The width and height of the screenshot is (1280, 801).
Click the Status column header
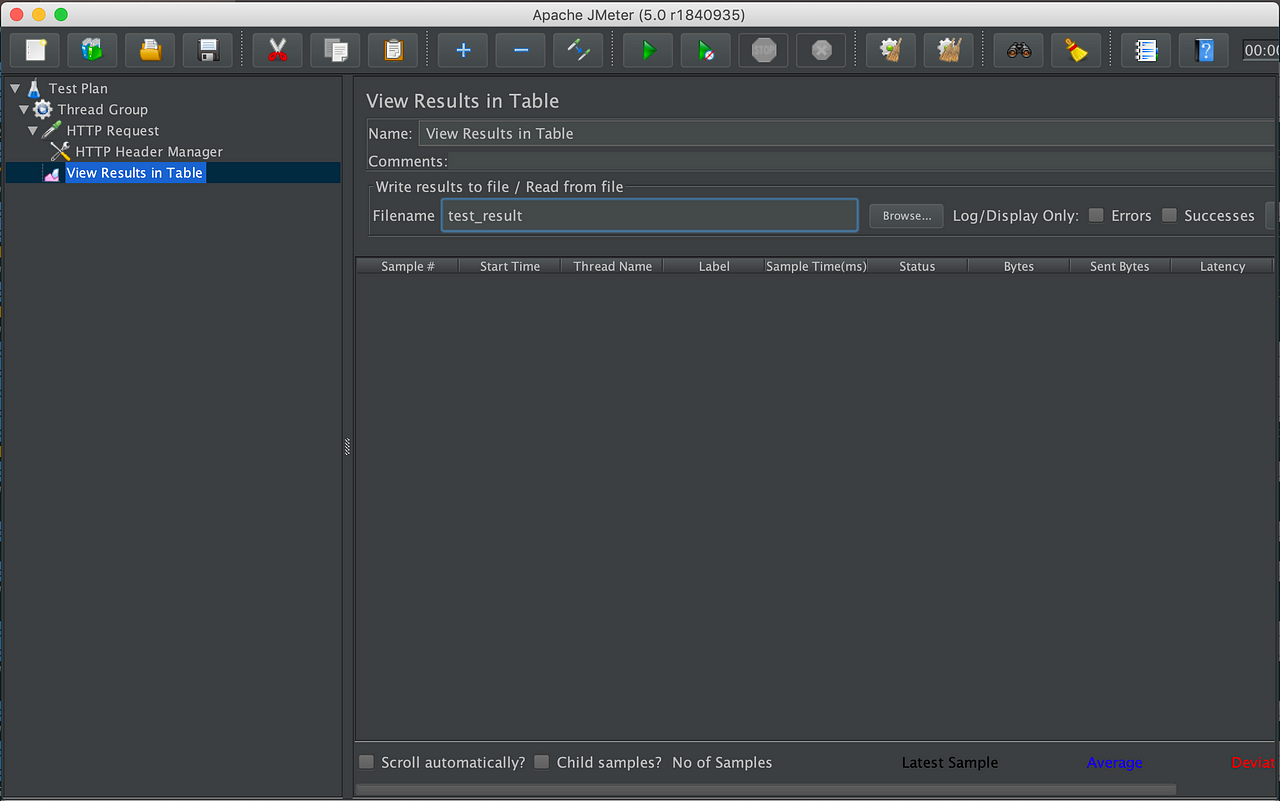(x=917, y=266)
